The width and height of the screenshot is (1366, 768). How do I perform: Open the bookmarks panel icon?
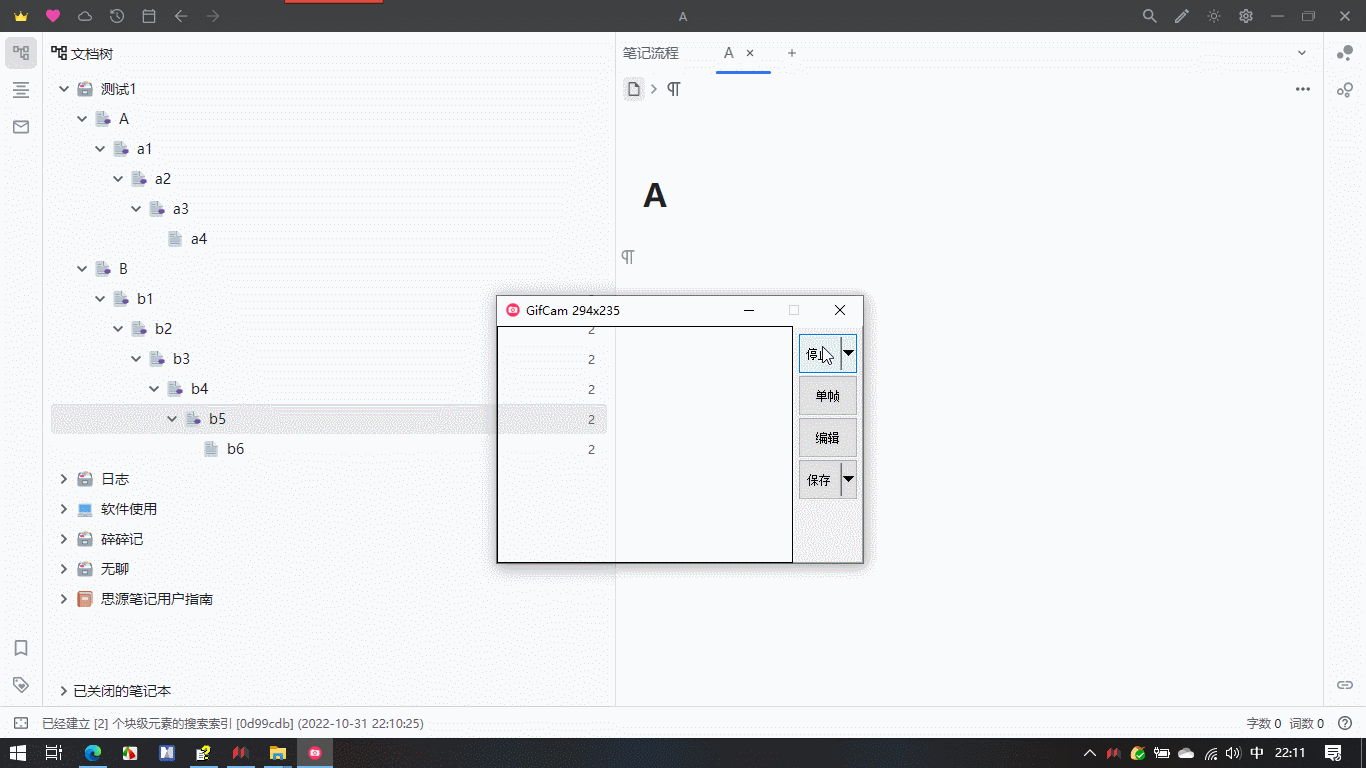point(21,648)
